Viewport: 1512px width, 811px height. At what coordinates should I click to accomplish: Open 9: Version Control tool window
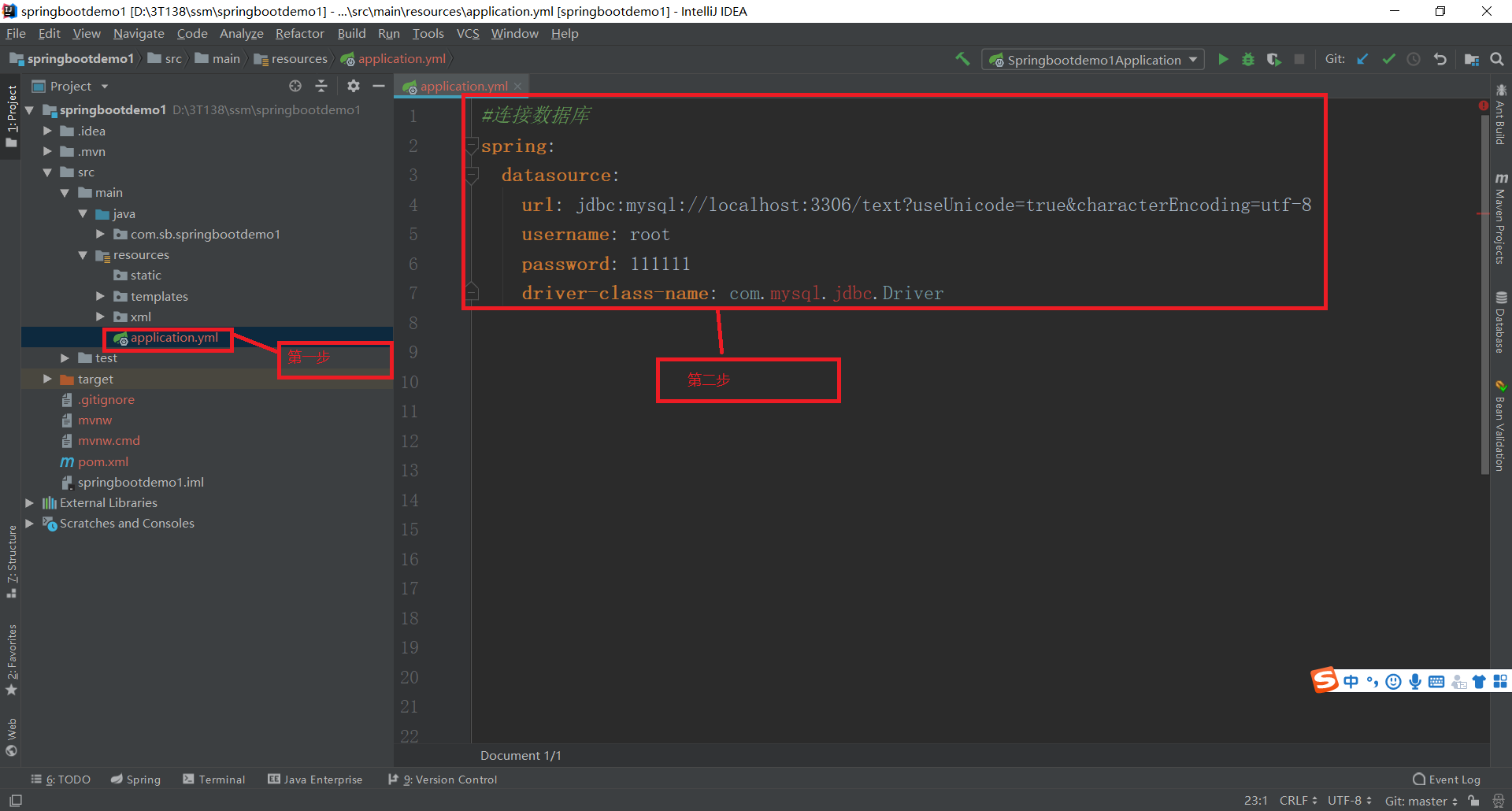click(443, 780)
